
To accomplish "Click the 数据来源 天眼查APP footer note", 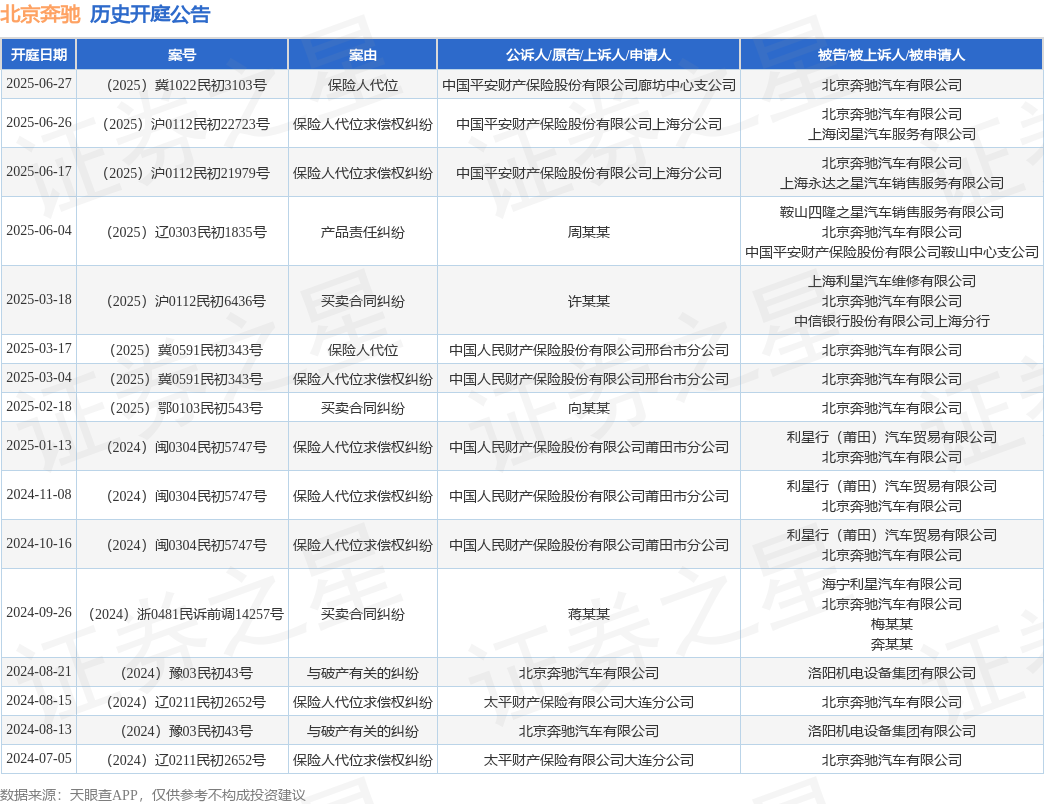I will pos(152,795).
